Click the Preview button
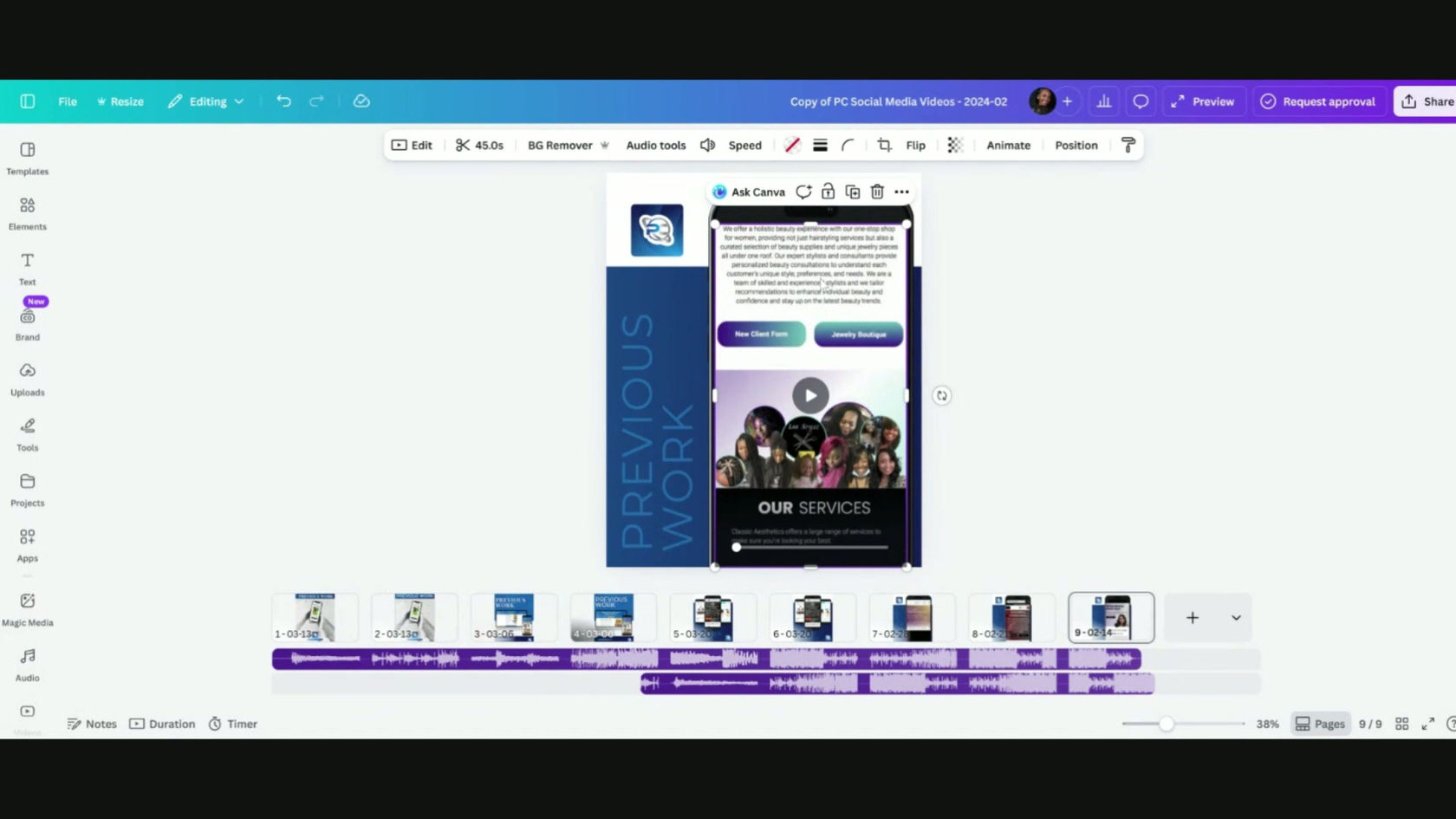1456x819 pixels. (x=1203, y=101)
